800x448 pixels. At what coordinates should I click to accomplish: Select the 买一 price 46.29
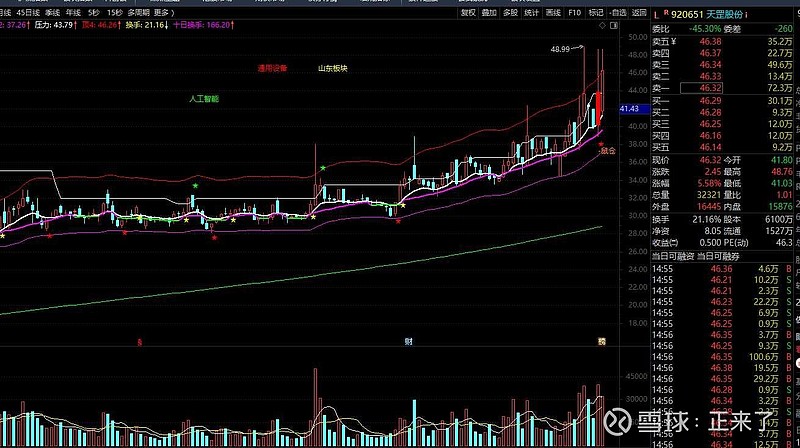pyautogui.click(x=710, y=101)
